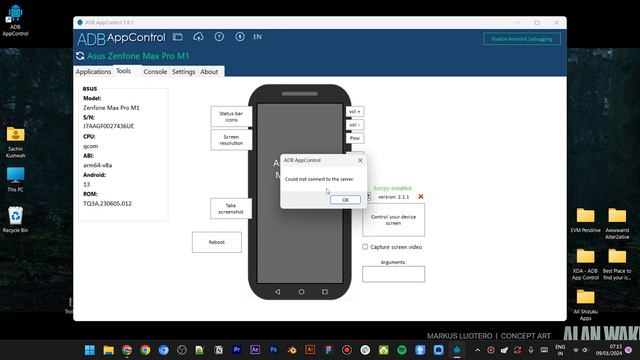This screenshot has height=360, width=640.
Task: Click the red X beside scrcpy version
Action: click(421, 197)
